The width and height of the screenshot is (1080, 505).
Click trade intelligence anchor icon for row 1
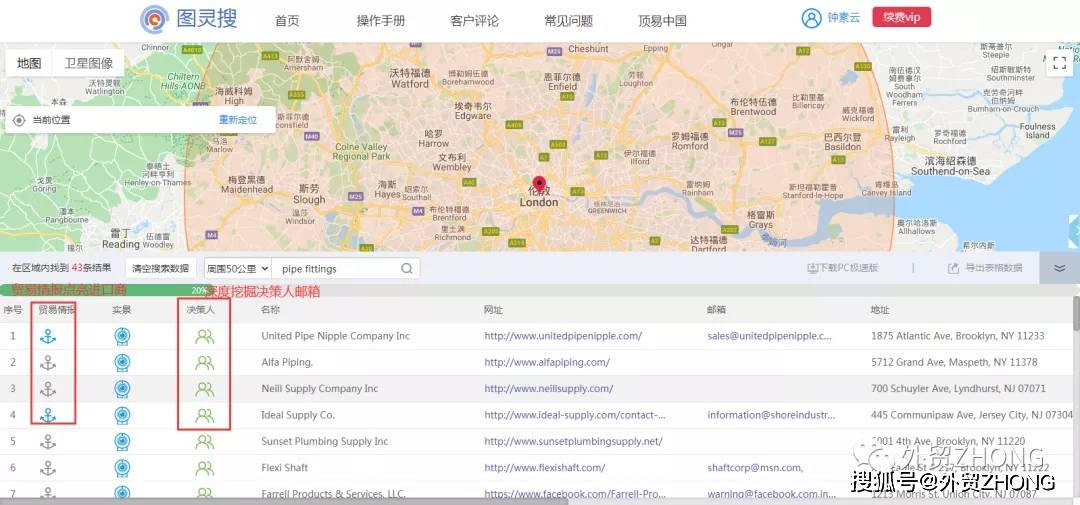47,337
